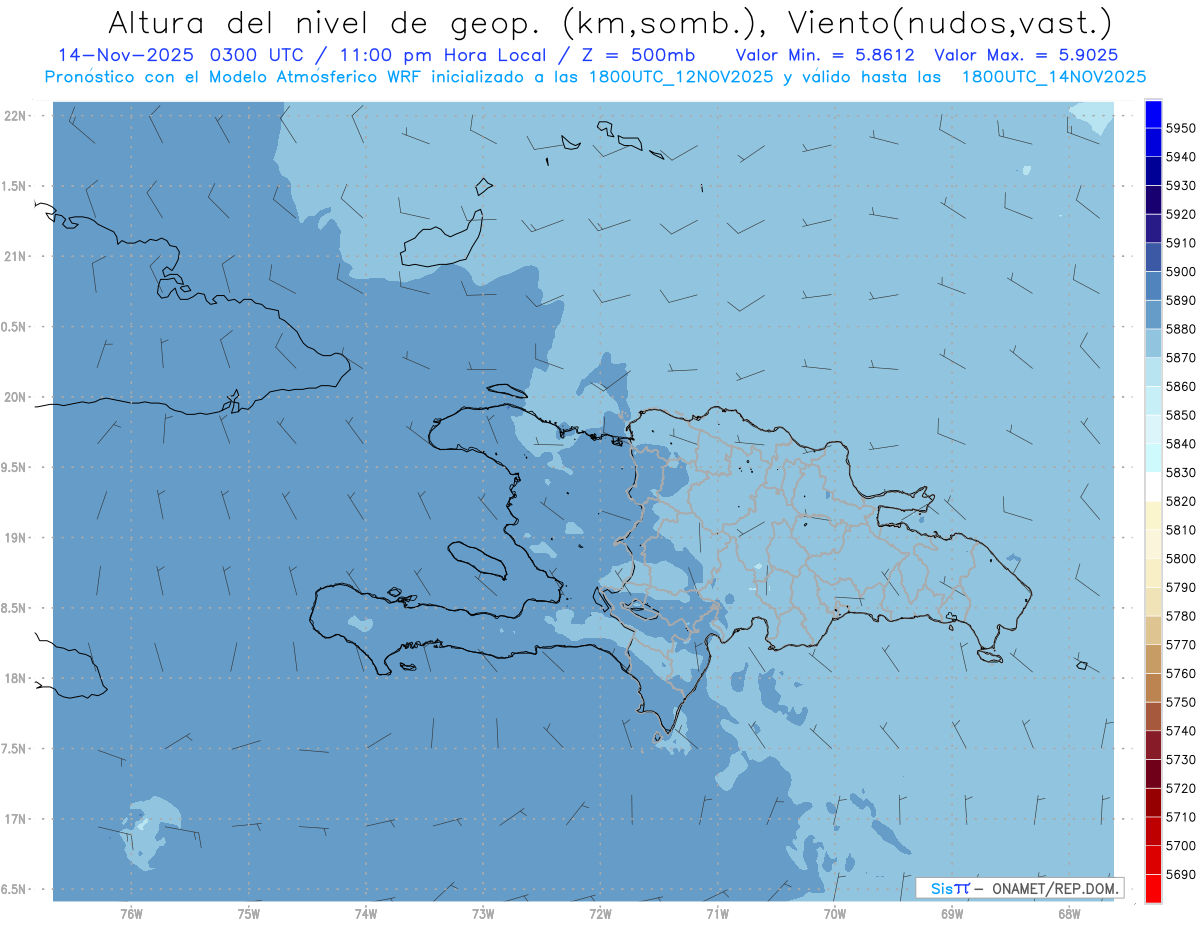Click the colorbar label "5830"
1200x927 pixels.
pyautogui.click(x=1181, y=472)
